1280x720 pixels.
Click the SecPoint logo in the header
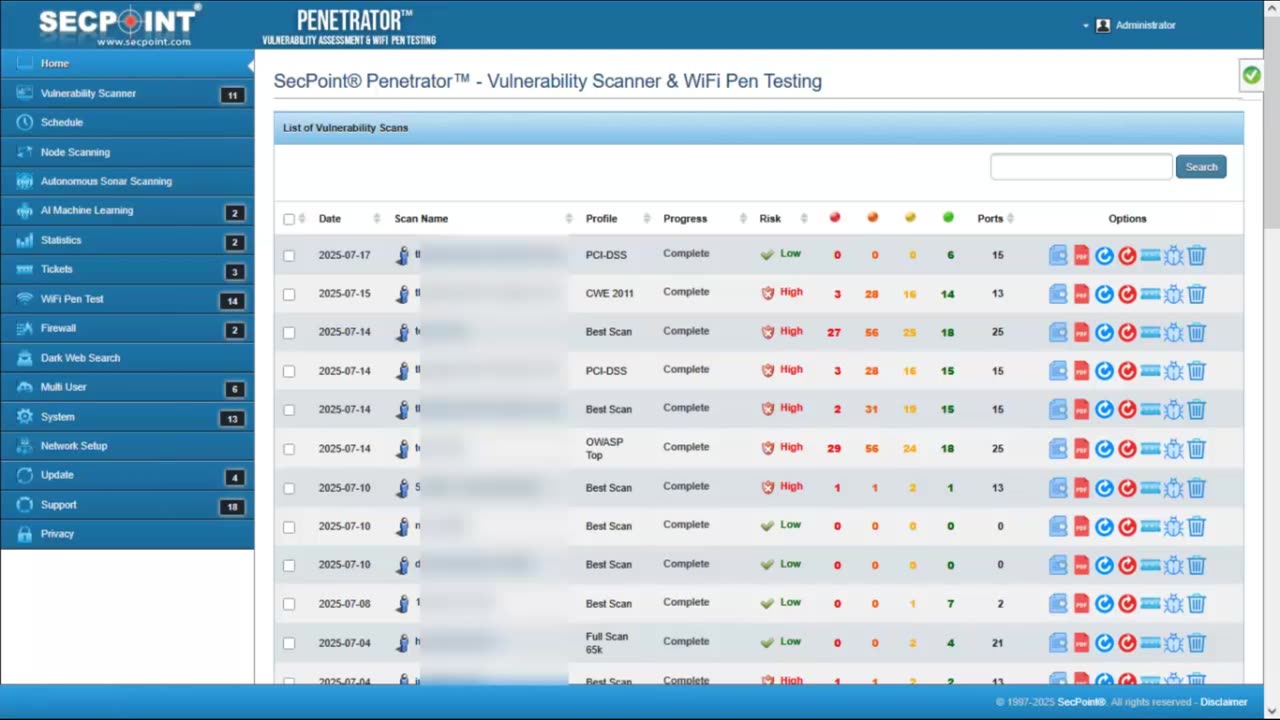click(120, 25)
